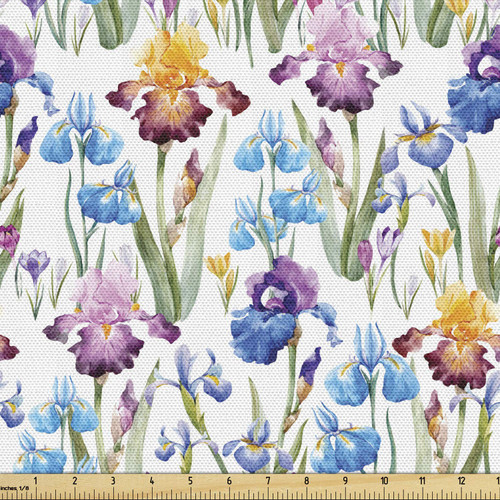Image resolution: width=500 pixels, height=500 pixels.
Task: Click the number 1 on the ruler
Action: click(36, 481)
